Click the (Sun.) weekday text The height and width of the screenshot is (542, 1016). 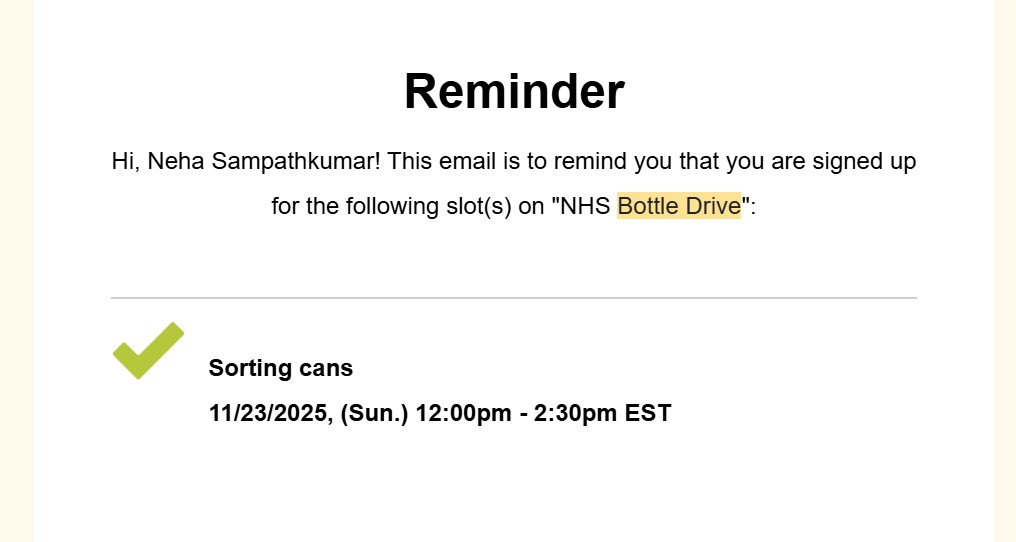tap(375, 413)
